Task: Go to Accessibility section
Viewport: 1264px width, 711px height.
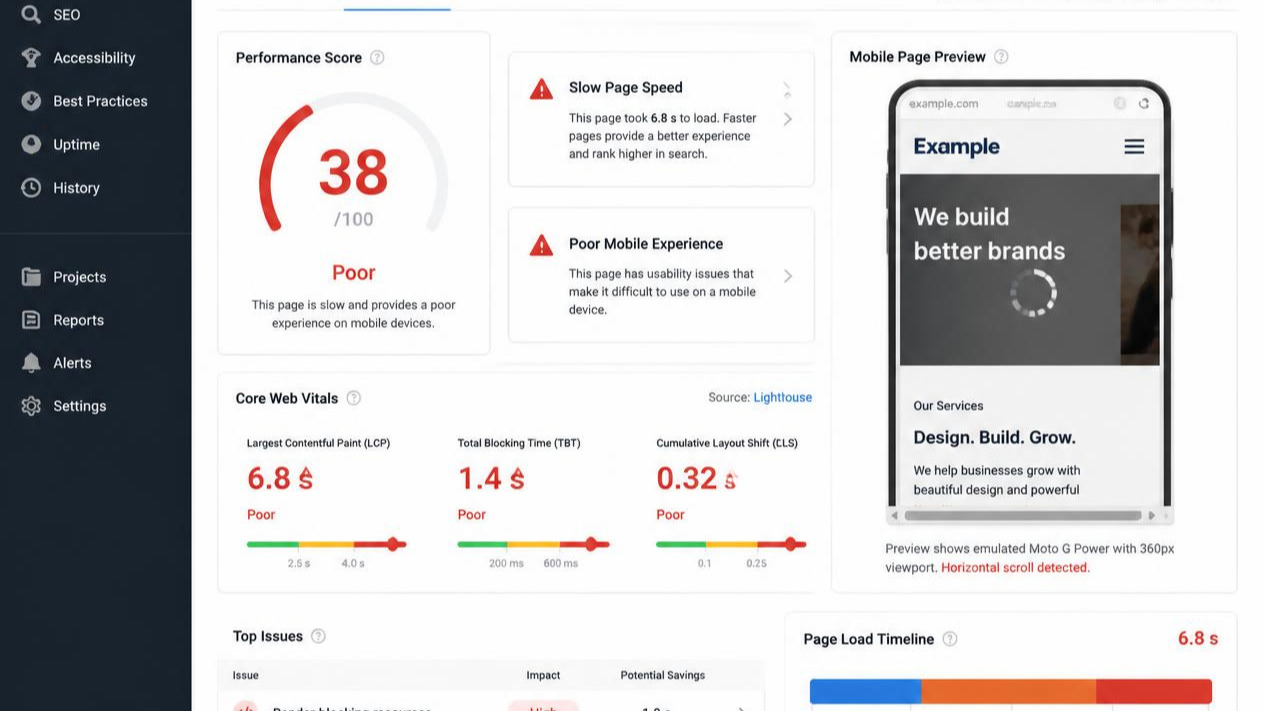Action: click(x=94, y=58)
